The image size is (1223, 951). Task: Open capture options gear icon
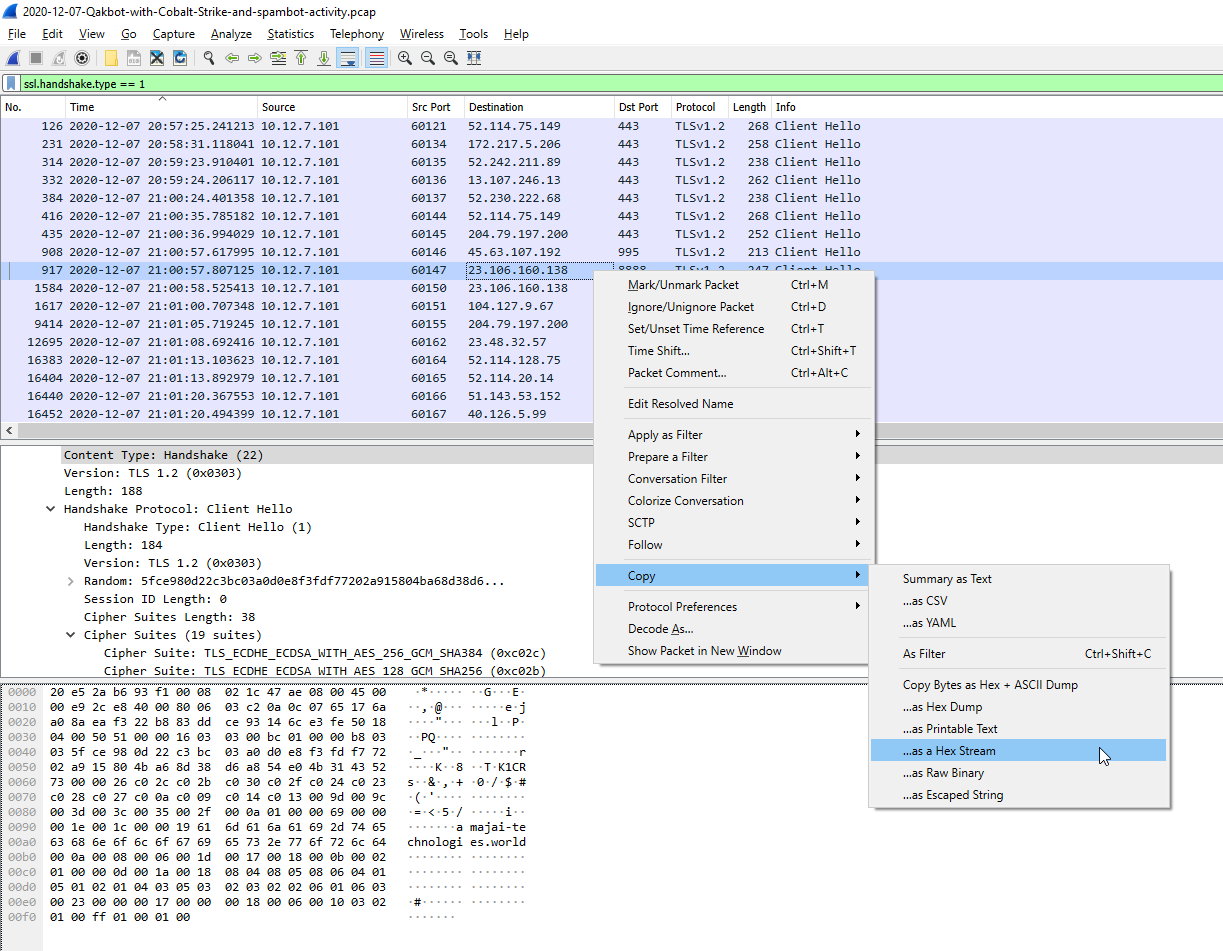pyautogui.click(x=82, y=58)
